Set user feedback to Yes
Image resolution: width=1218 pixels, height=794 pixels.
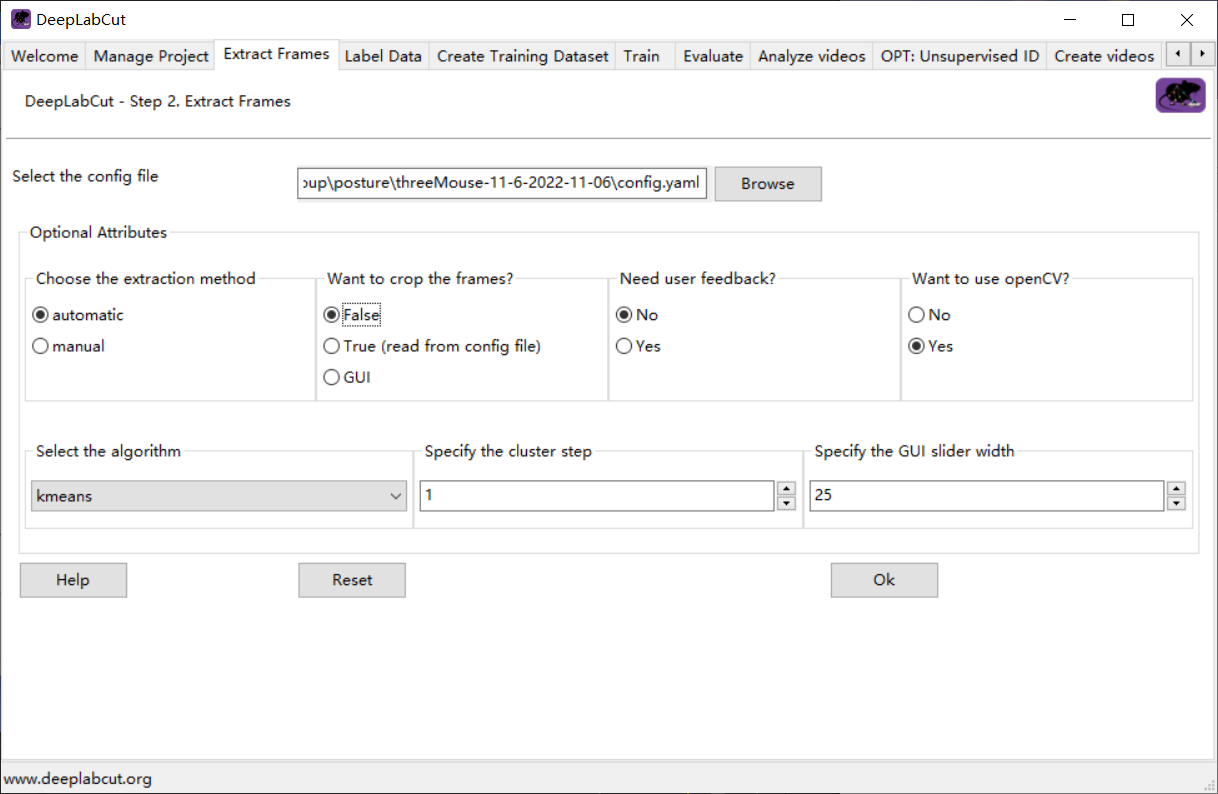pos(639,346)
